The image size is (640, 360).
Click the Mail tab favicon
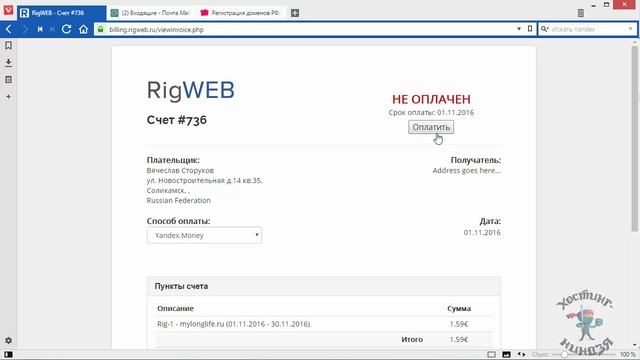coord(115,13)
